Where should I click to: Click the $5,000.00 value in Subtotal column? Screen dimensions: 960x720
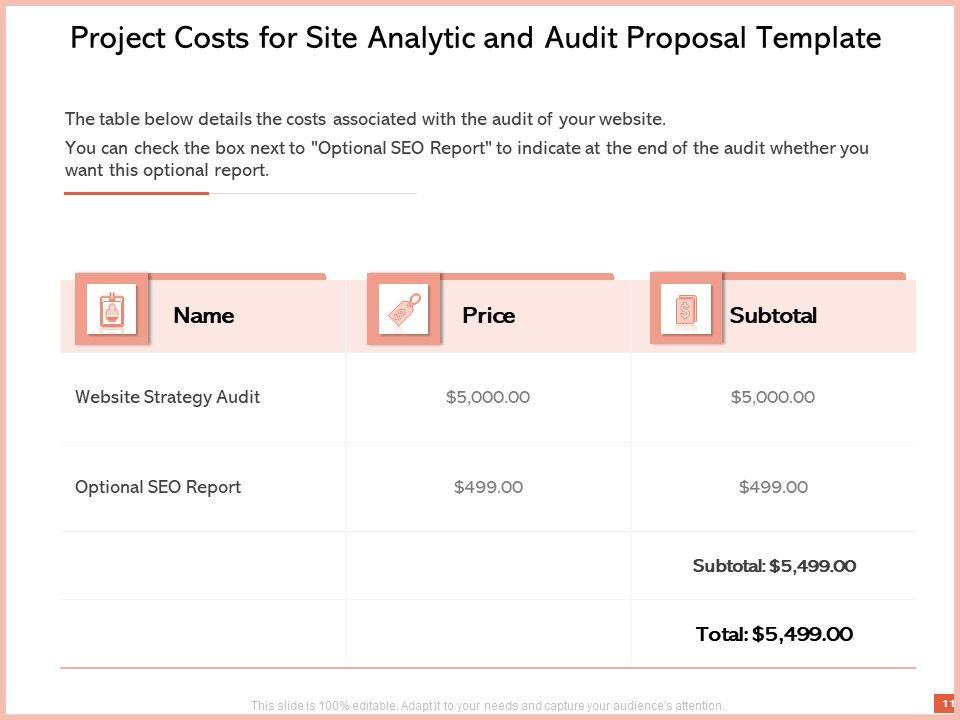coord(773,397)
